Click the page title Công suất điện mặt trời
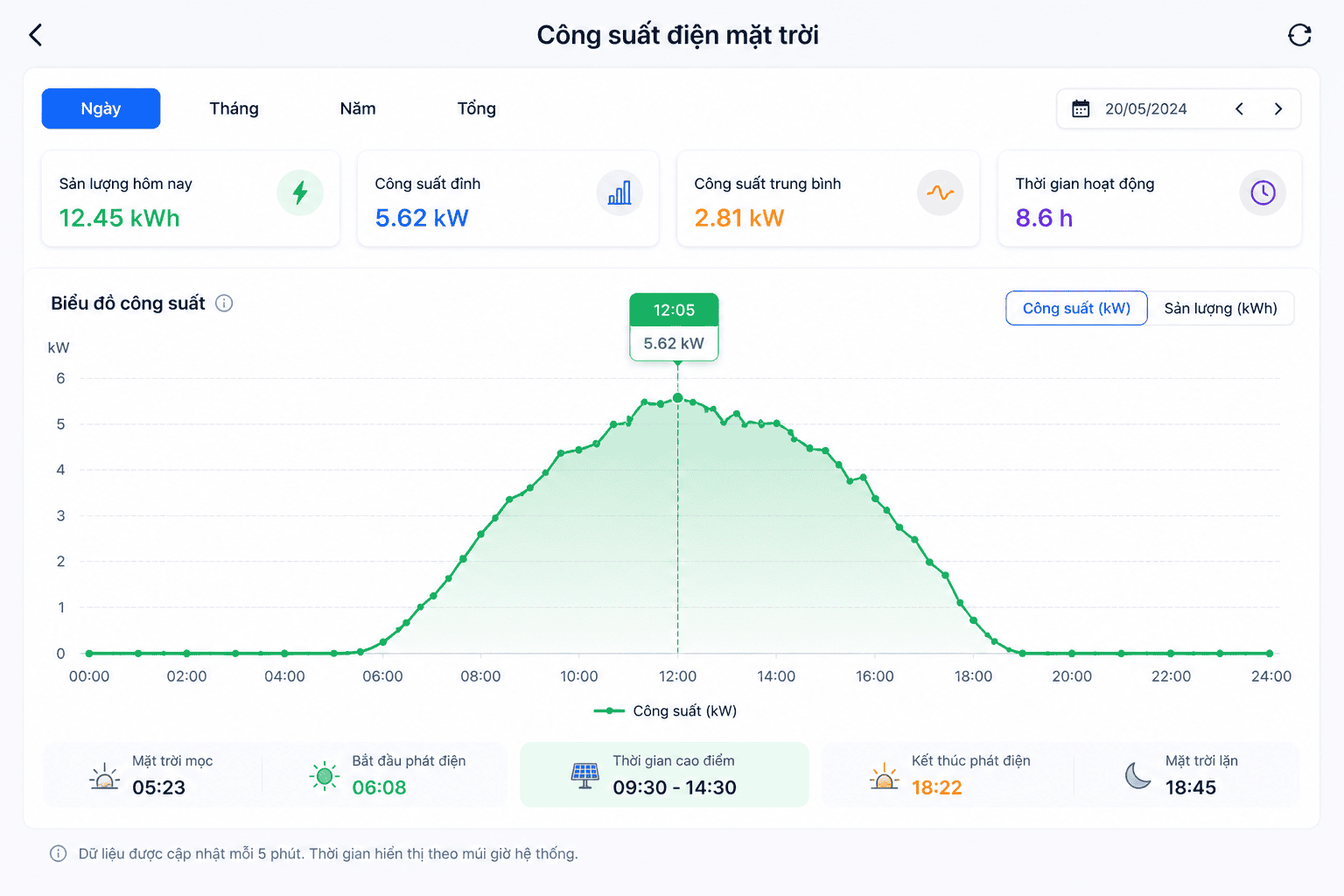Image resolution: width=1344 pixels, height=896 pixels. [677, 35]
